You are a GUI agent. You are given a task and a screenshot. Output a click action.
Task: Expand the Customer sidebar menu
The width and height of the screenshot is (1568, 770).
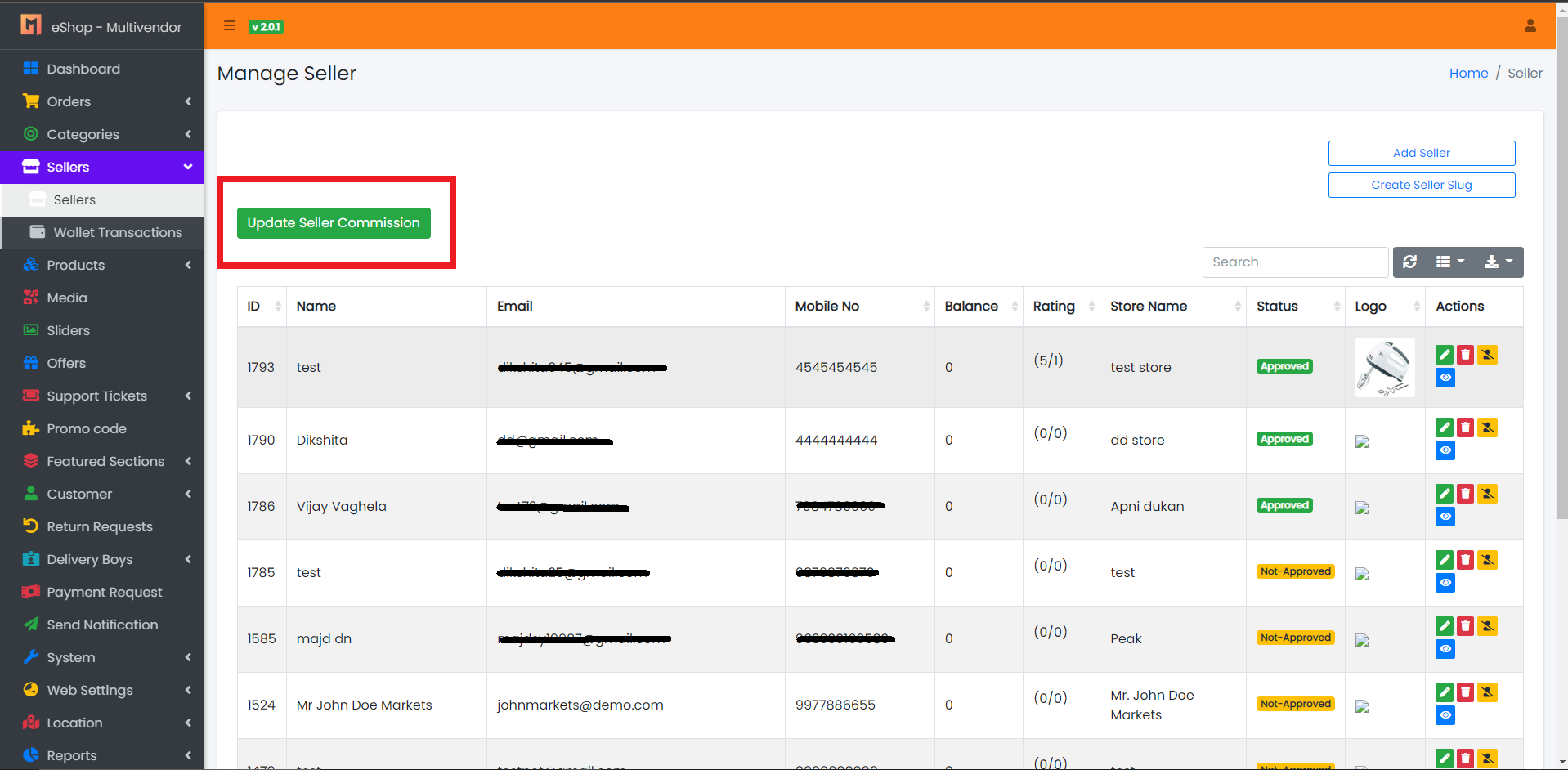(x=102, y=494)
